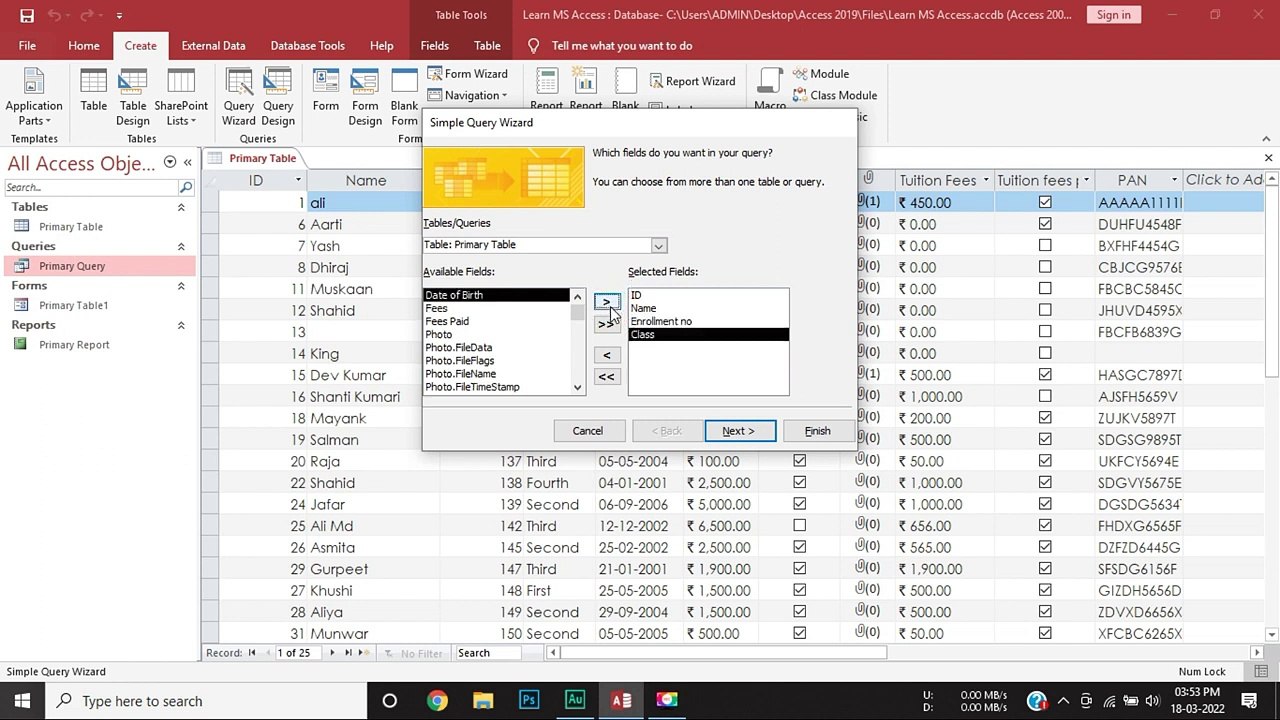Open Primary Table1 form in pane
Viewport: 1280px width, 720px height.
pyautogui.click(x=73, y=306)
